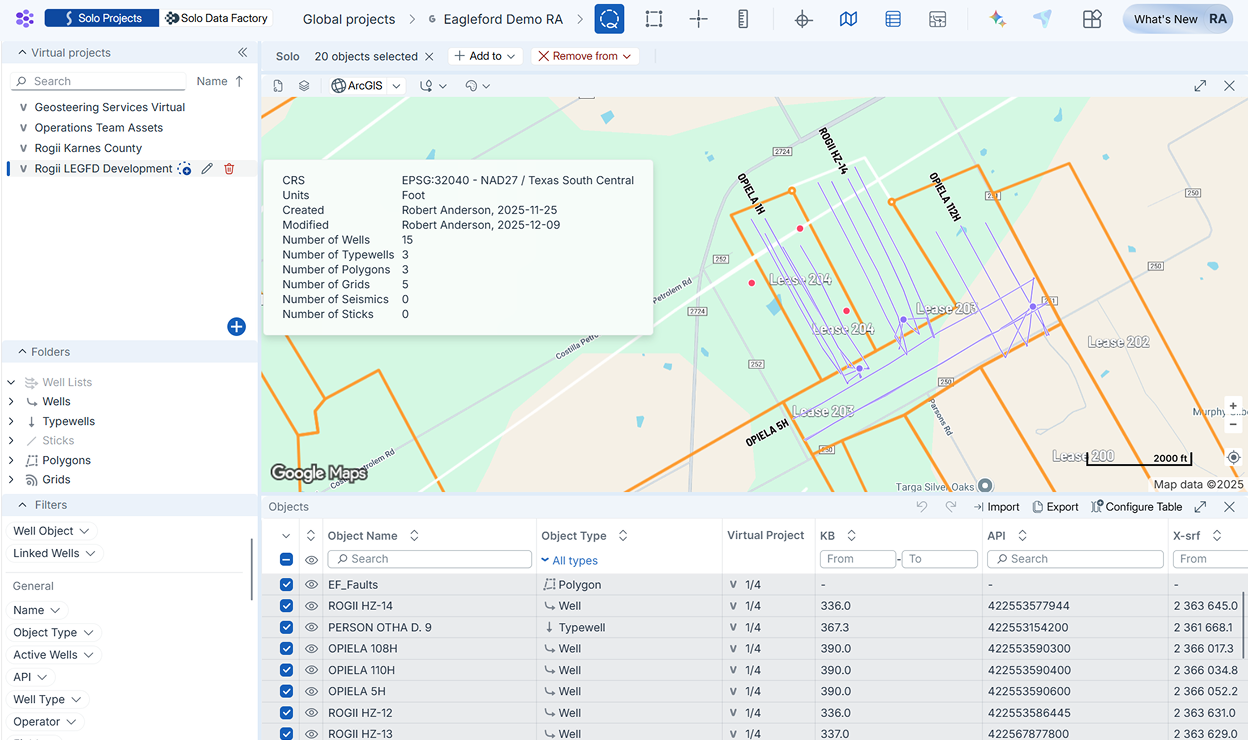This screenshot has height=740, width=1248.
Task: Open Configure Table settings
Action: coord(1136,507)
